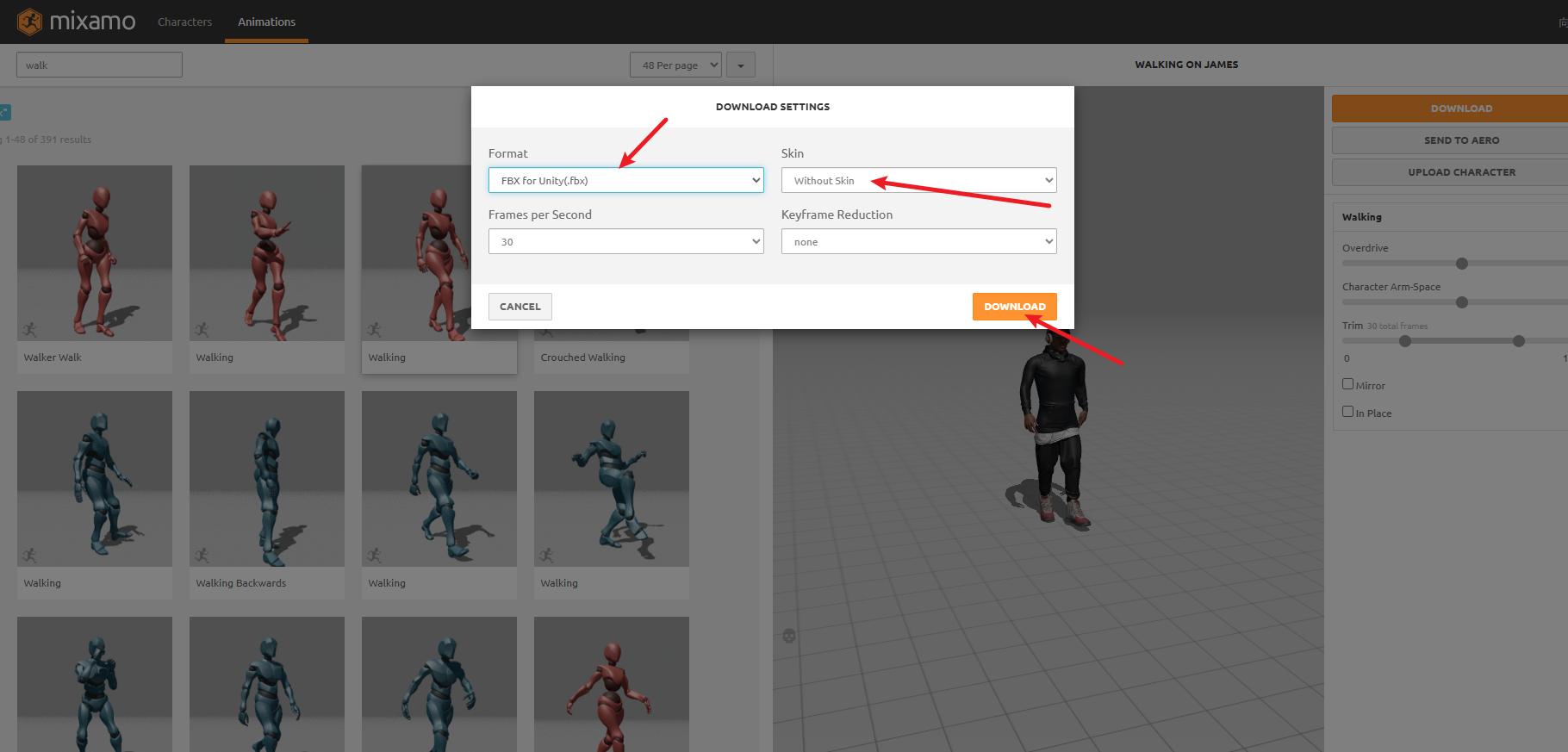
Task: Open the Format dropdown showing FBX for Unity
Action: [626, 180]
